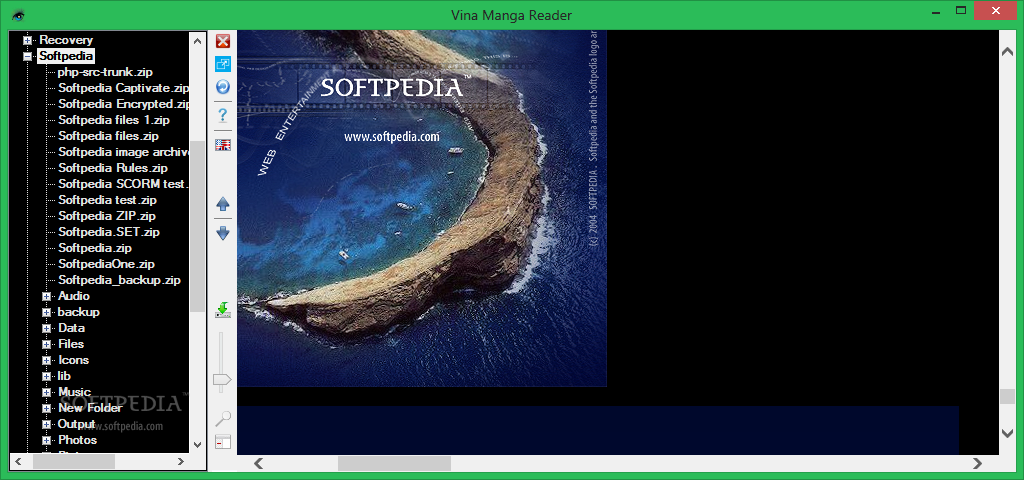The height and width of the screenshot is (480, 1024).
Task: Select php-src-trunk.zip in the tree
Action: pos(105,72)
